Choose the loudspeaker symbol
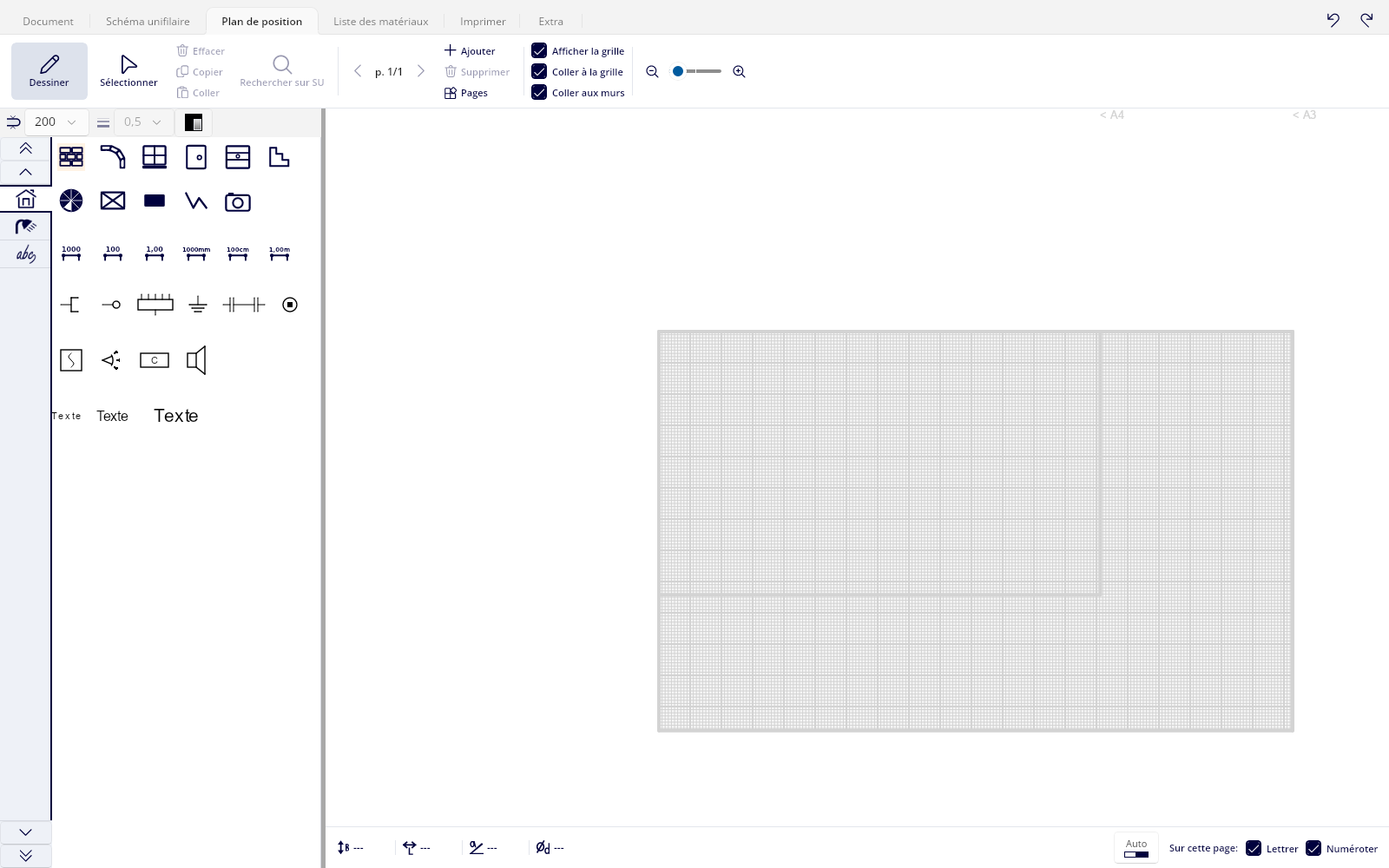 tap(197, 360)
